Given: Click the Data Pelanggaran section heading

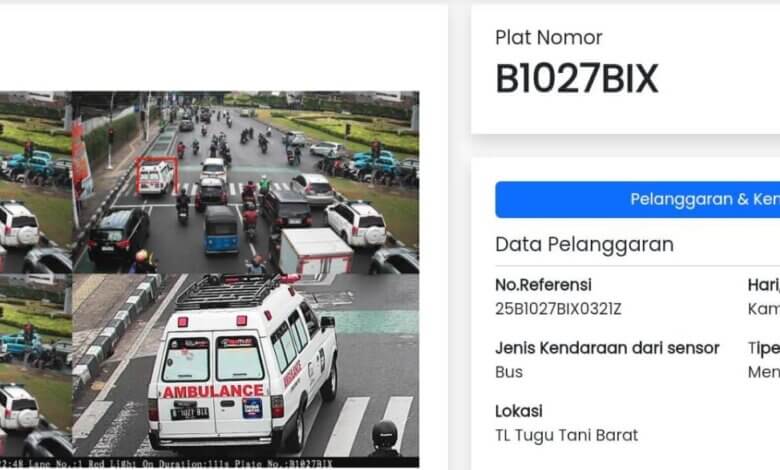Looking at the screenshot, I should 585,244.
